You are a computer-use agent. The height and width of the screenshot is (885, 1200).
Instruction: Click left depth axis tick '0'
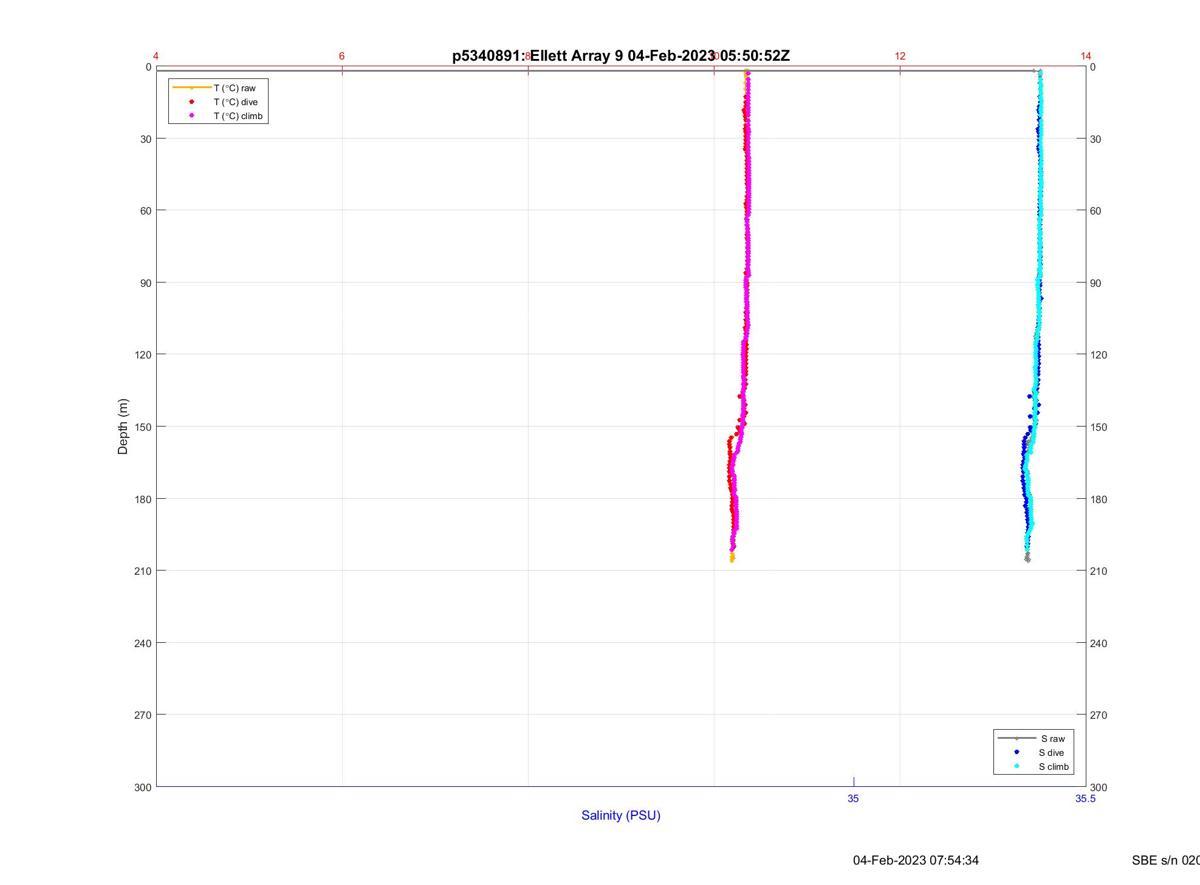point(149,67)
